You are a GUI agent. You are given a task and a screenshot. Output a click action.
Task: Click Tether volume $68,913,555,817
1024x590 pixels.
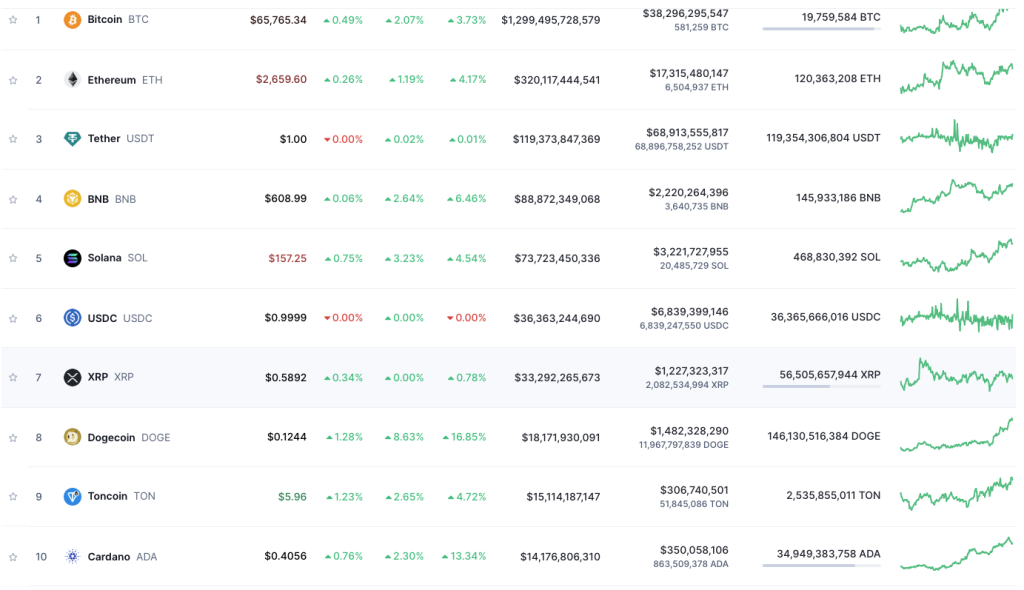click(x=687, y=133)
